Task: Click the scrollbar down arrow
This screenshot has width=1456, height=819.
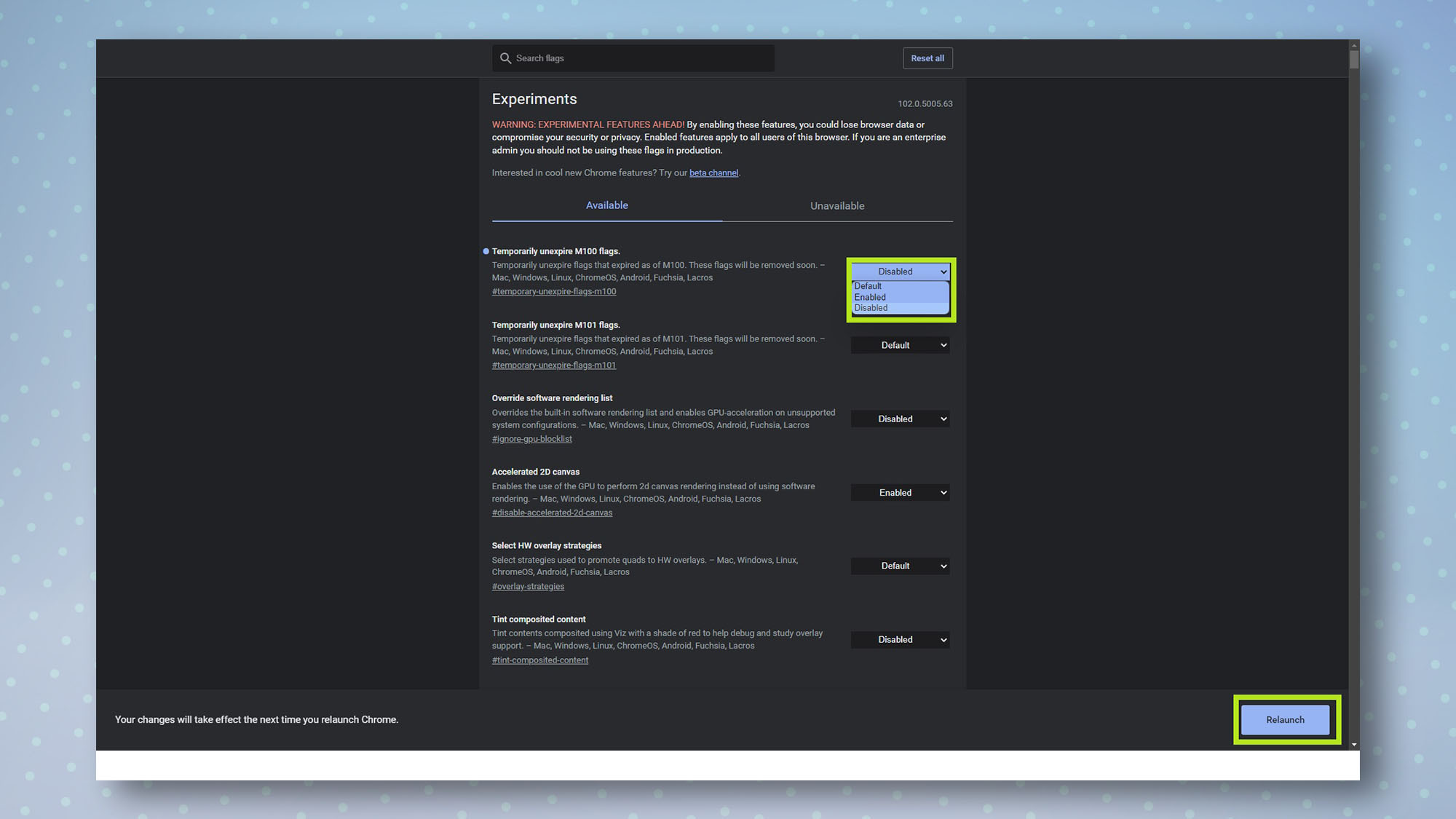Action: 1354,745
